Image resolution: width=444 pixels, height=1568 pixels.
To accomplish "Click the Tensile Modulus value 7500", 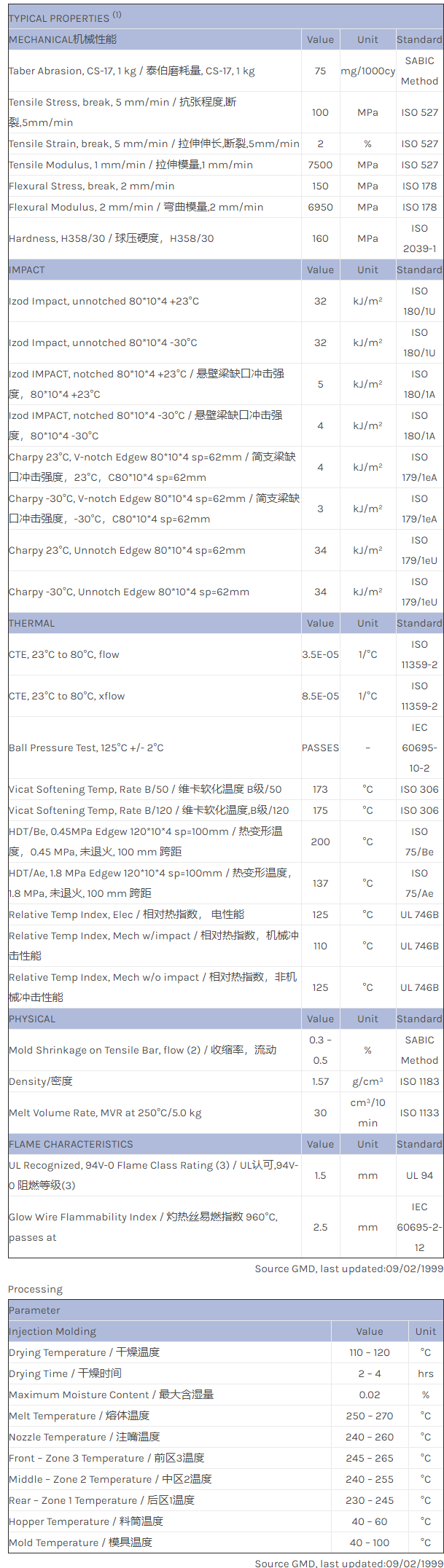I will point(320,165).
